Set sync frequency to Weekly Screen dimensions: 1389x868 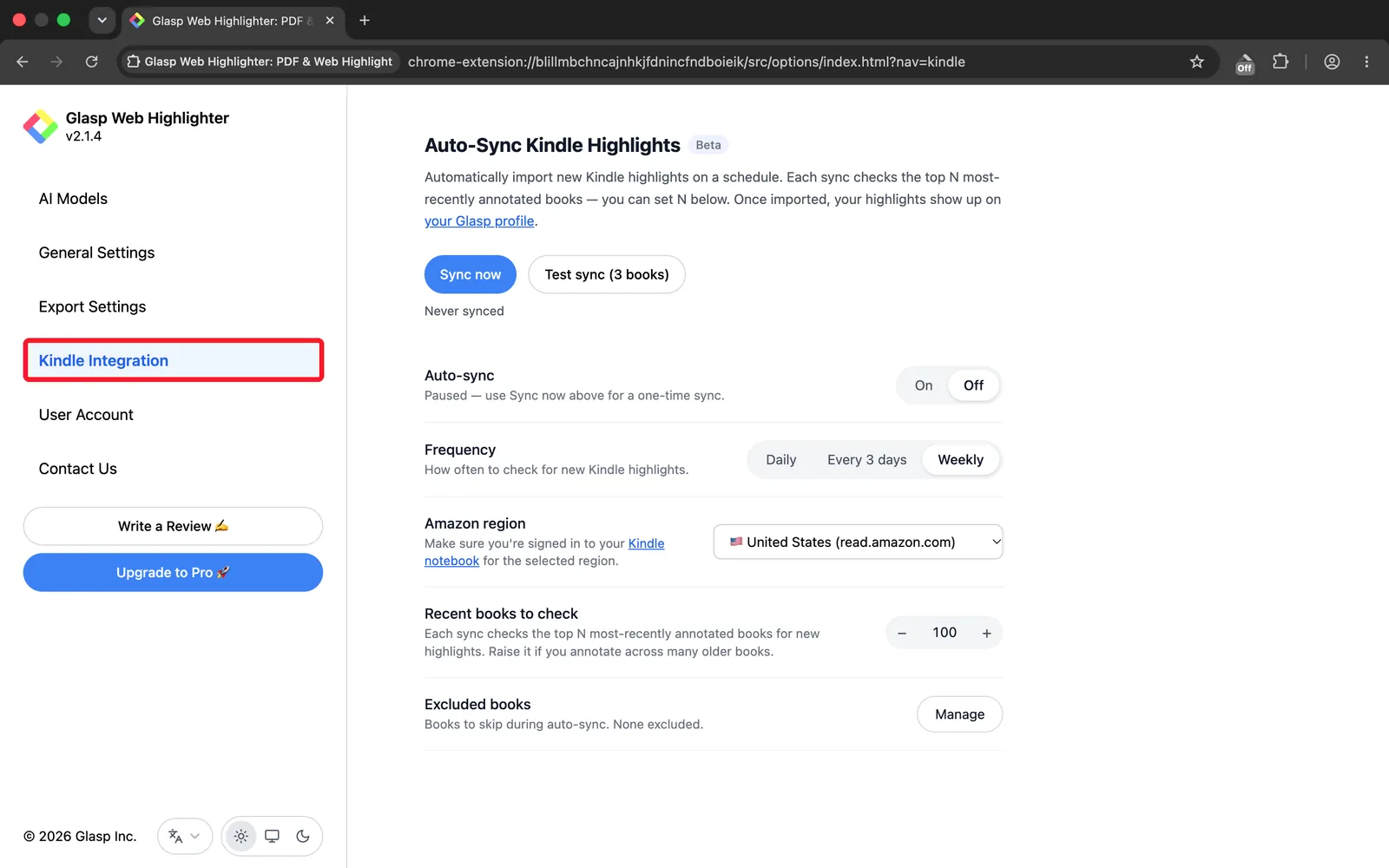coord(961,460)
